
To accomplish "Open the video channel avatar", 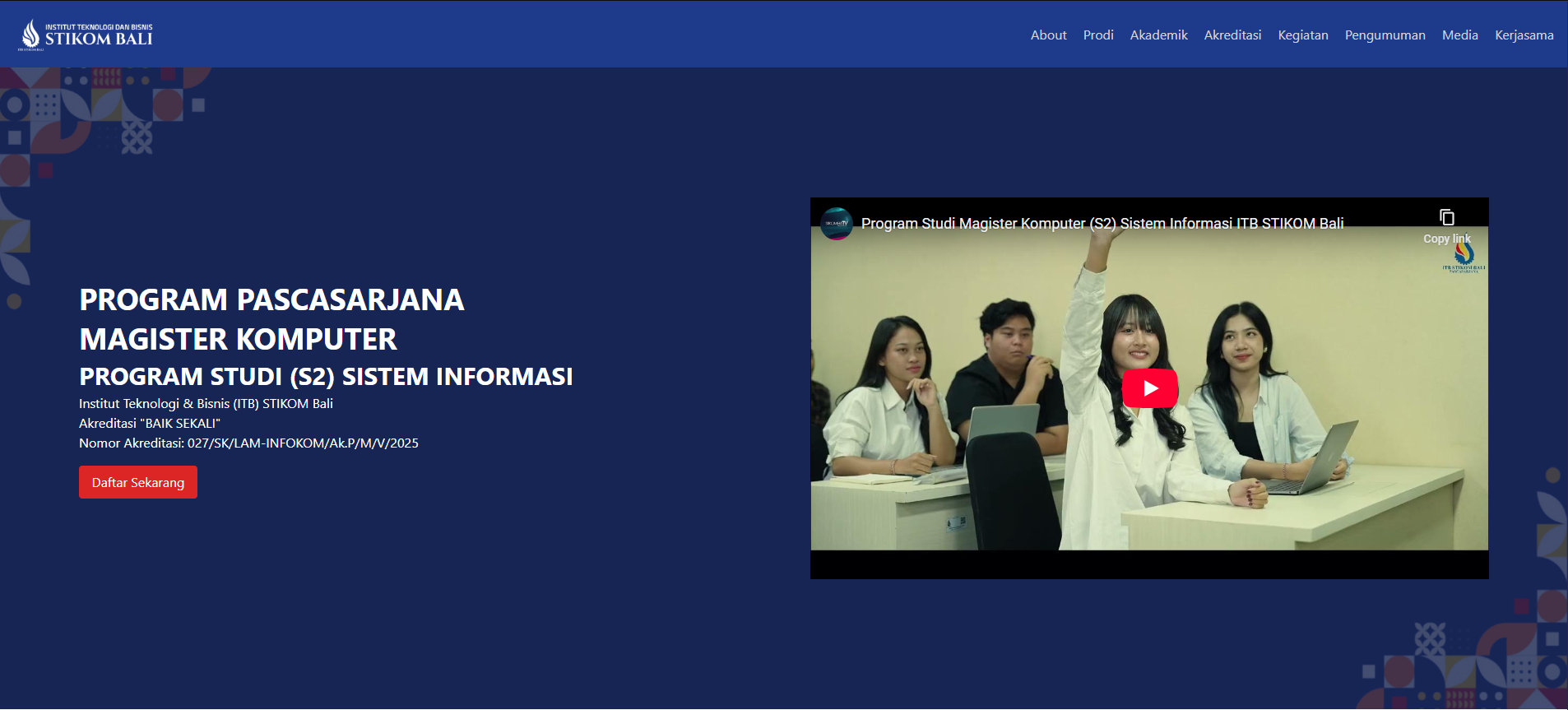I will [x=837, y=223].
